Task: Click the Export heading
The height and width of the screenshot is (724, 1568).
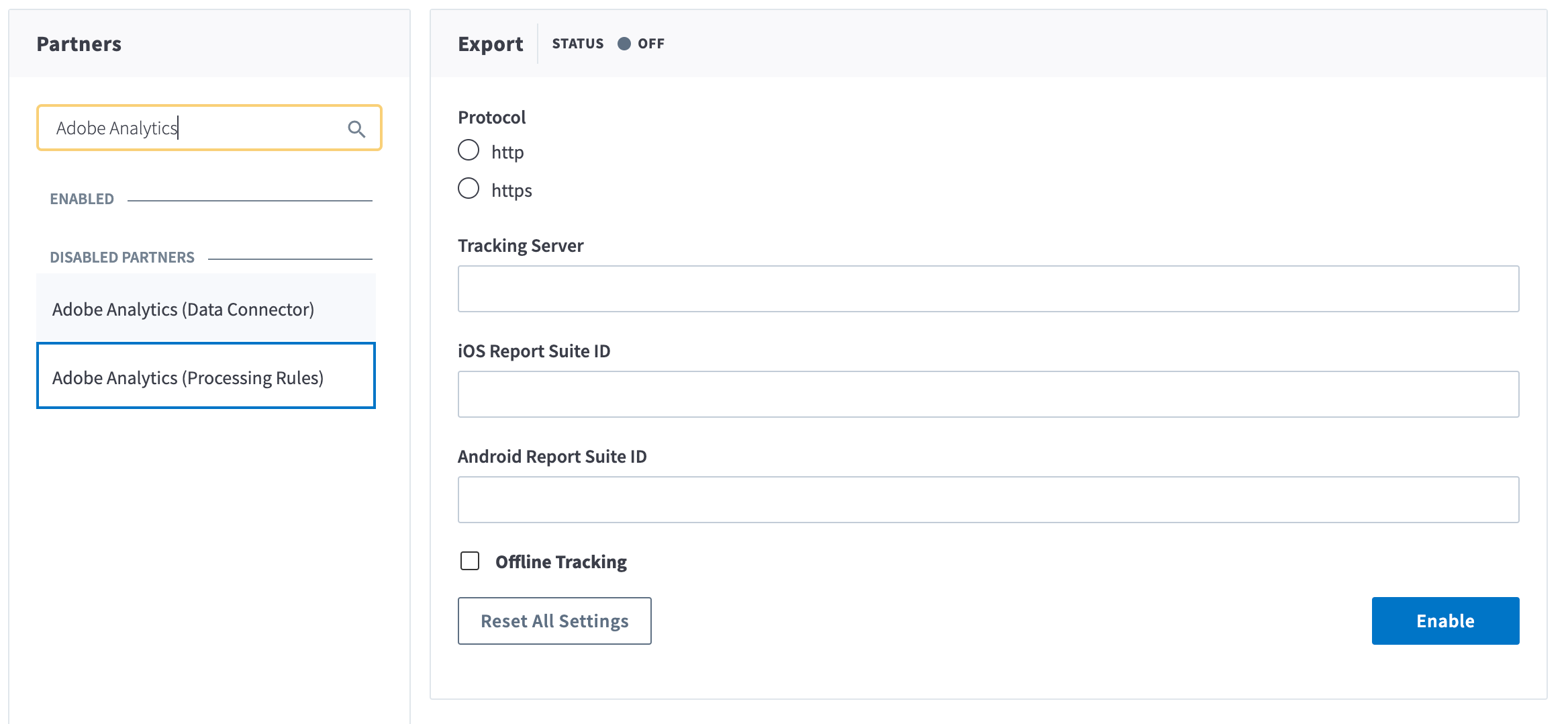Action: [x=490, y=44]
